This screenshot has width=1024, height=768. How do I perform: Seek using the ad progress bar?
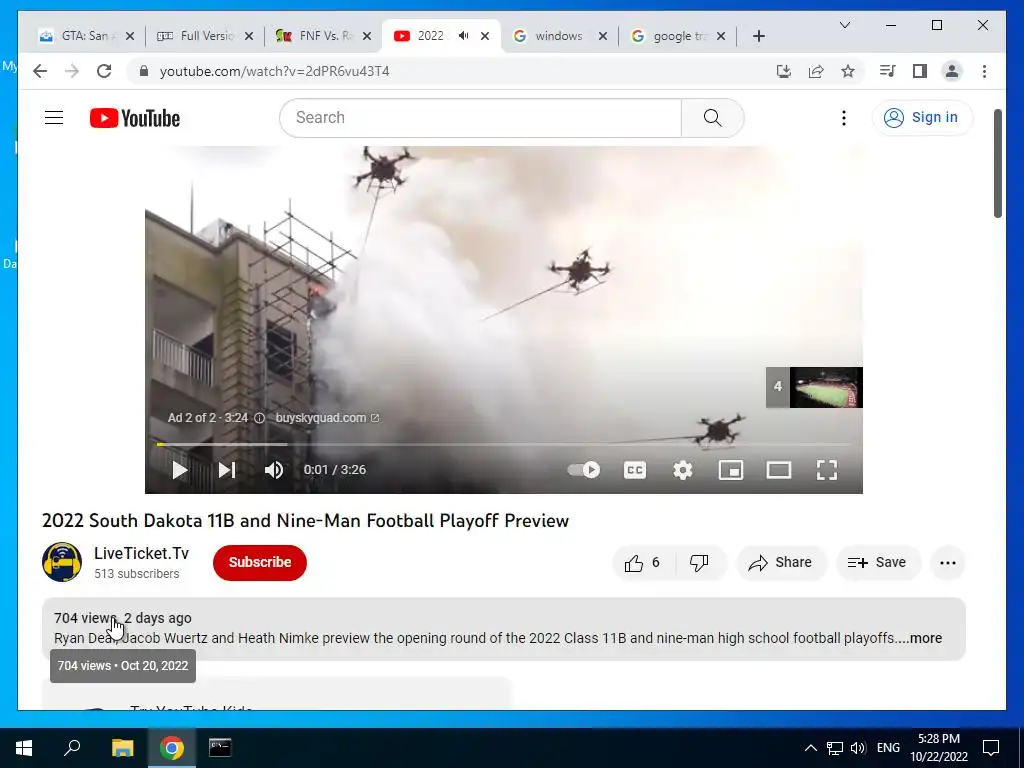(x=504, y=444)
